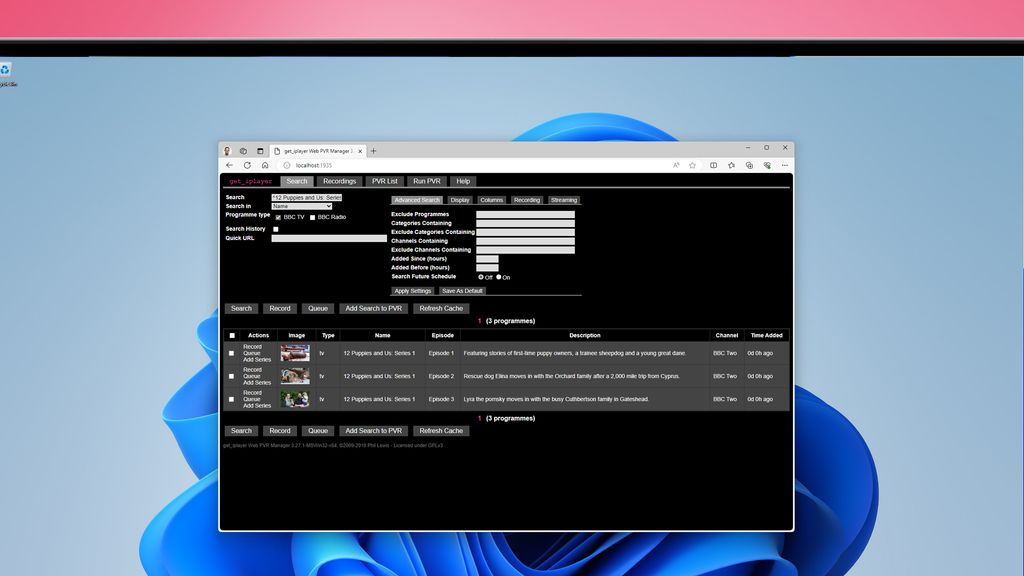Expand the Display options section
Screen dimensions: 1024x576
460,200
